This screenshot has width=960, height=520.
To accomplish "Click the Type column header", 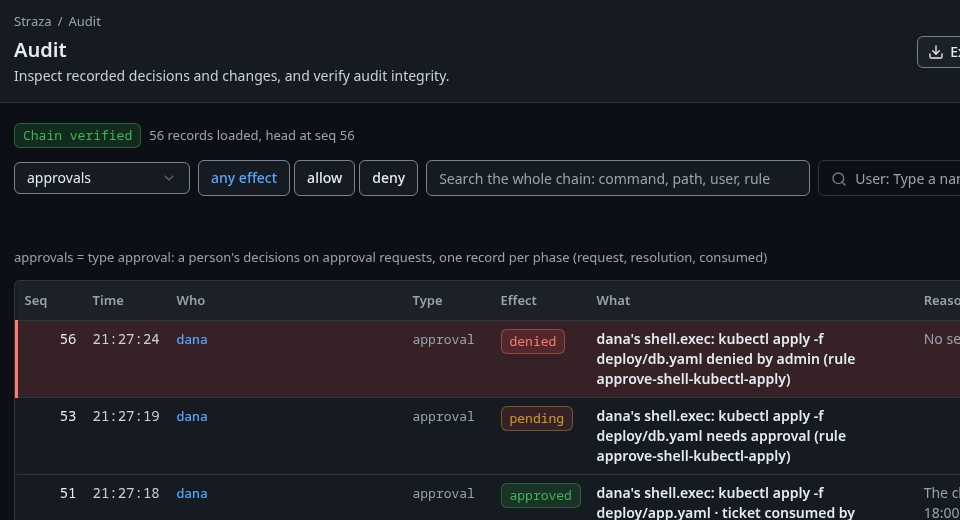I will click(427, 301).
